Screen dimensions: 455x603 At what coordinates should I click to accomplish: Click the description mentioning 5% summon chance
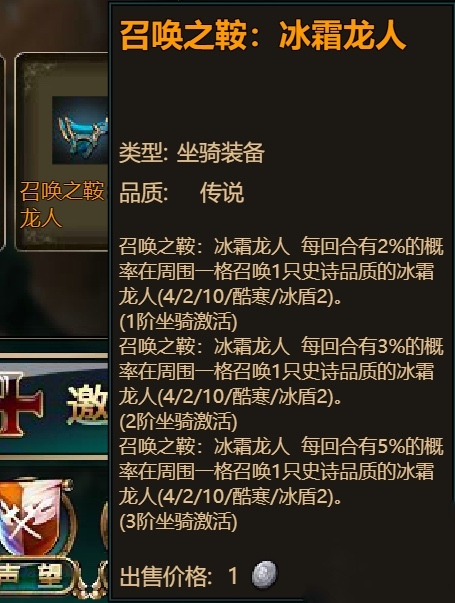[281, 471]
